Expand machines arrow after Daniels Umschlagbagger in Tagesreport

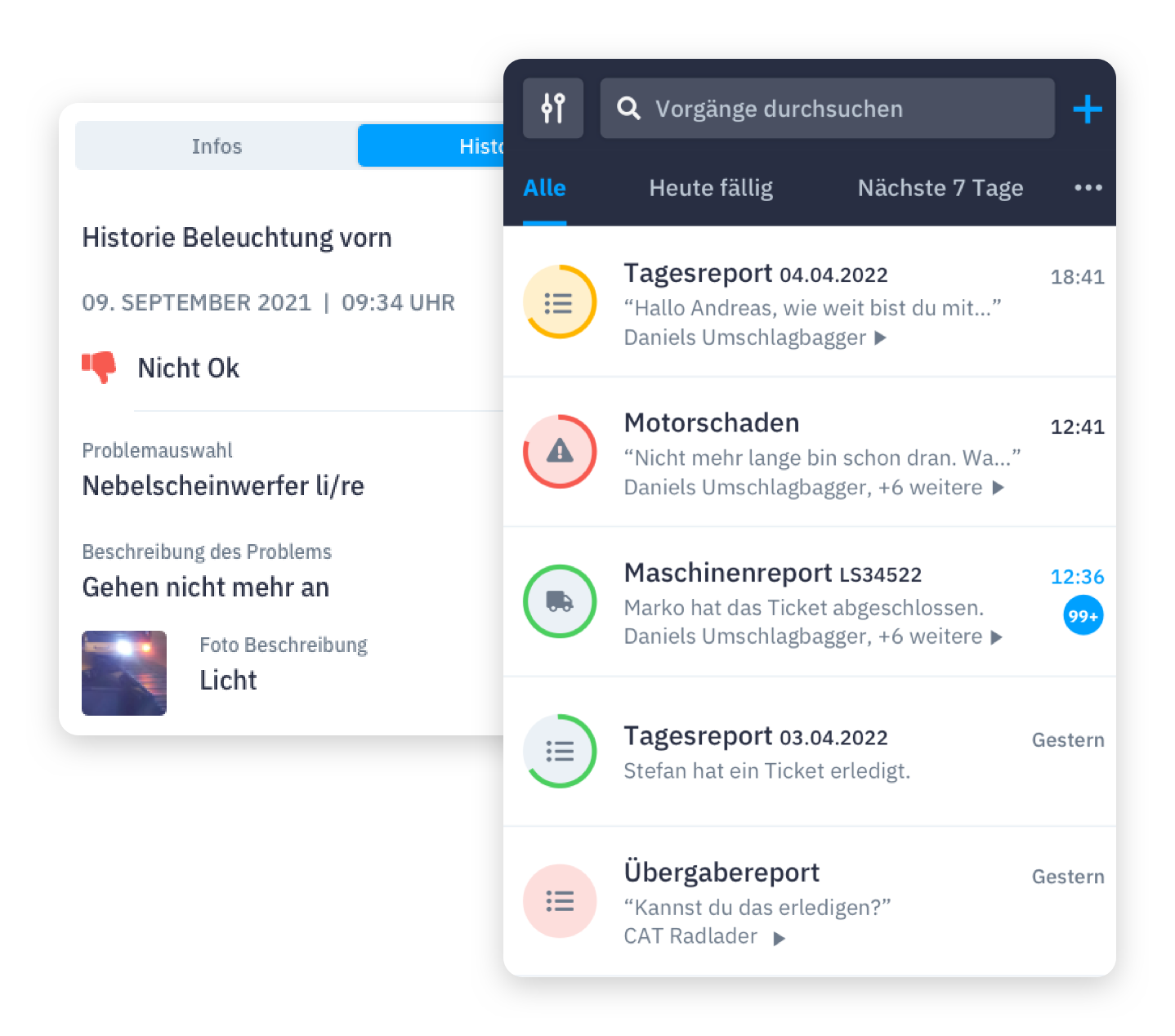click(880, 338)
